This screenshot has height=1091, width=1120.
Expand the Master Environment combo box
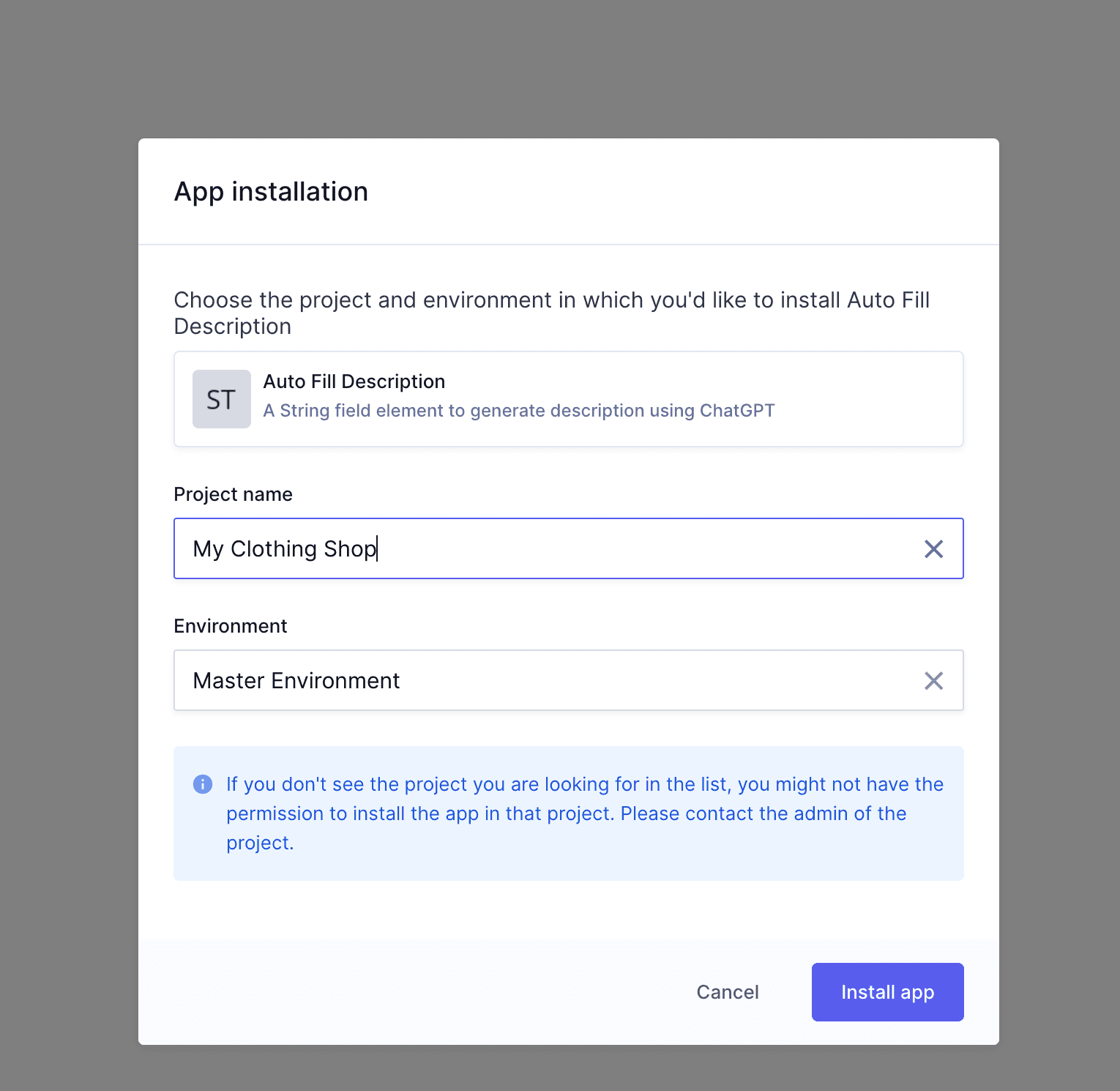coord(512,681)
